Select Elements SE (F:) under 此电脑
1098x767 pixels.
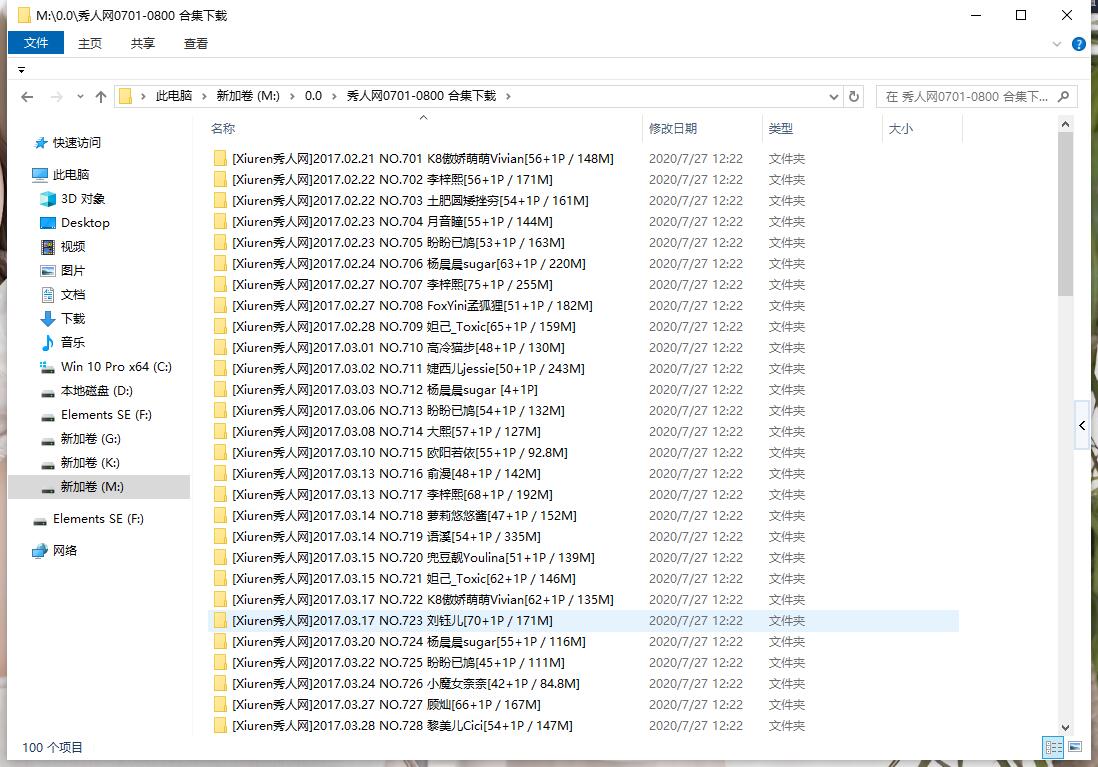click(x=106, y=415)
